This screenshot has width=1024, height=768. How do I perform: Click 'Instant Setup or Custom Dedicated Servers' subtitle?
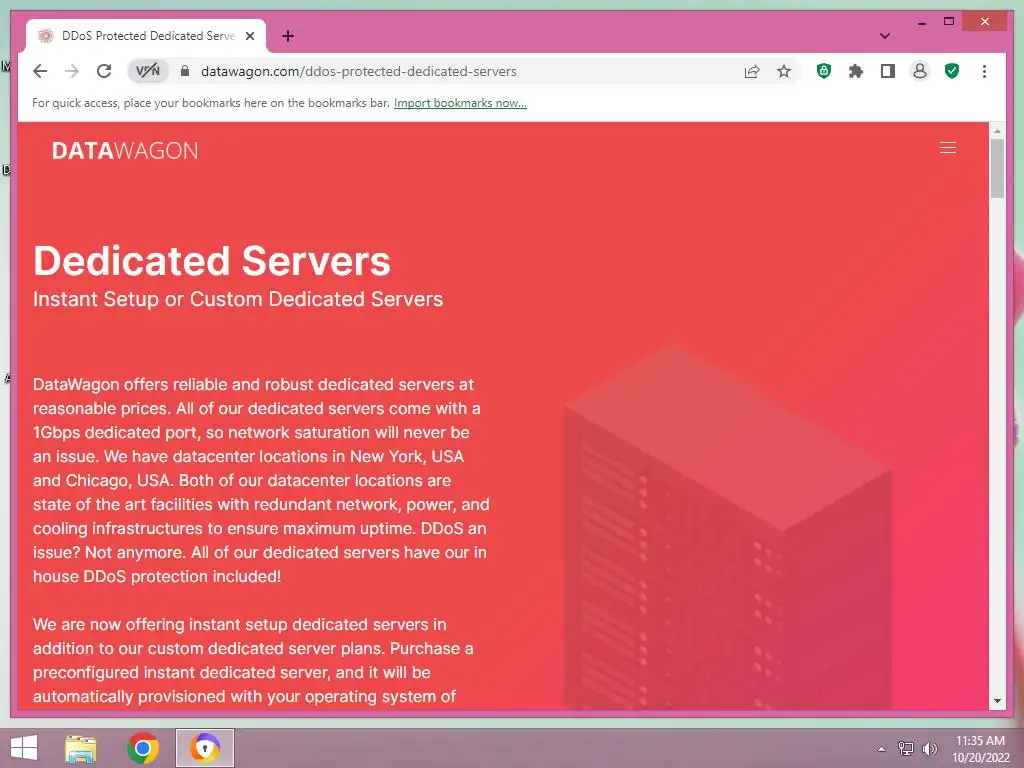click(238, 299)
